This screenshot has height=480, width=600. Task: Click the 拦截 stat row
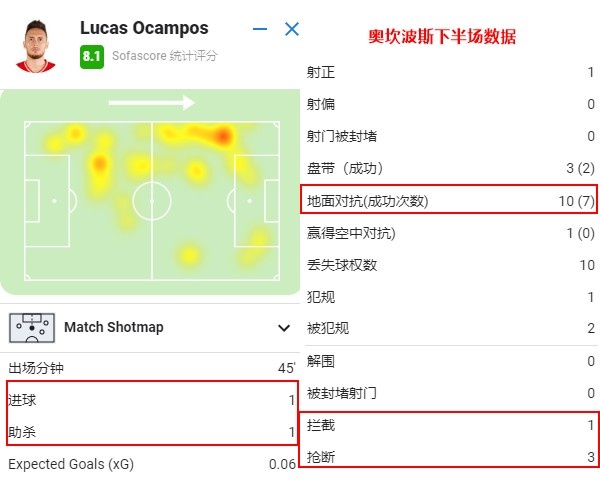click(450, 425)
